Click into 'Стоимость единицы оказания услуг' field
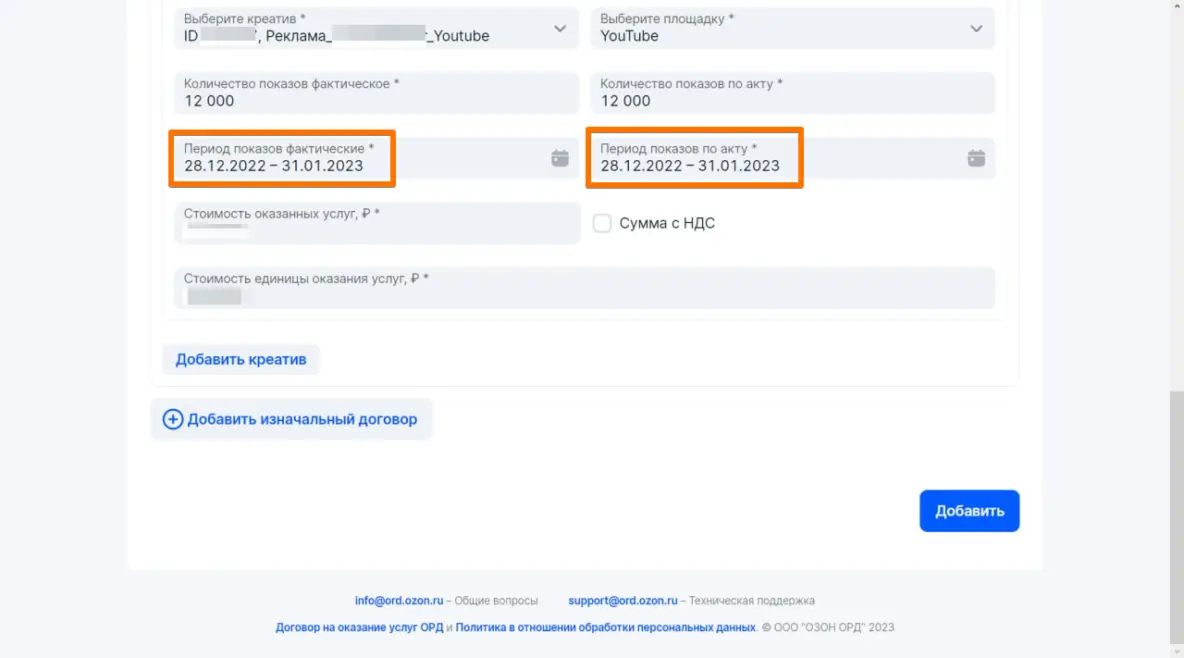 pyautogui.click(x=584, y=288)
